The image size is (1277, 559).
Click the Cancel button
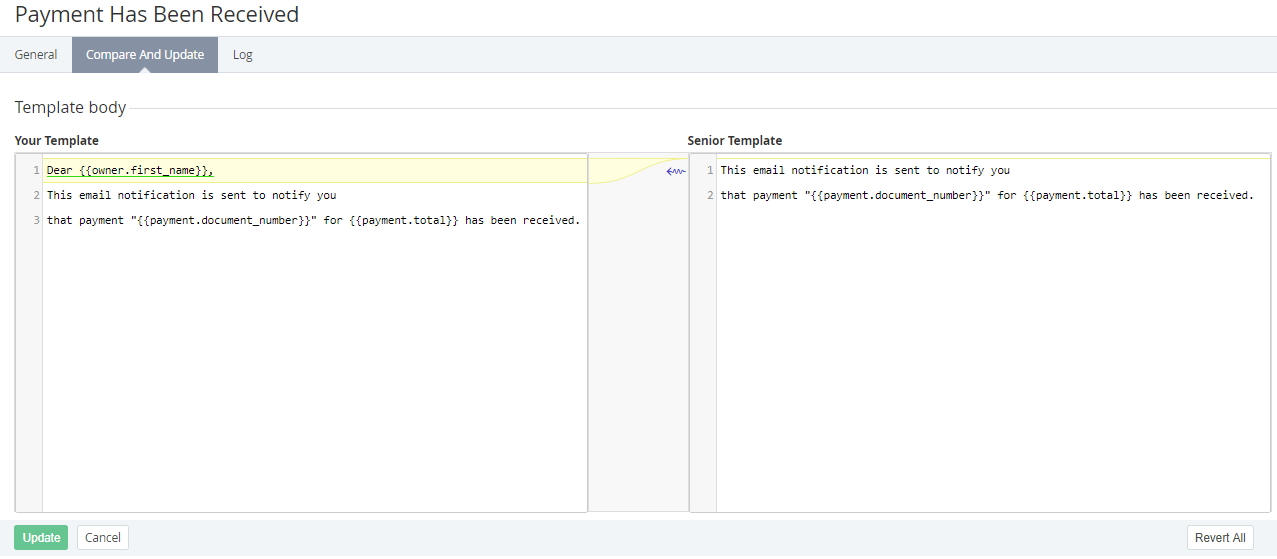(x=103, y=538)
